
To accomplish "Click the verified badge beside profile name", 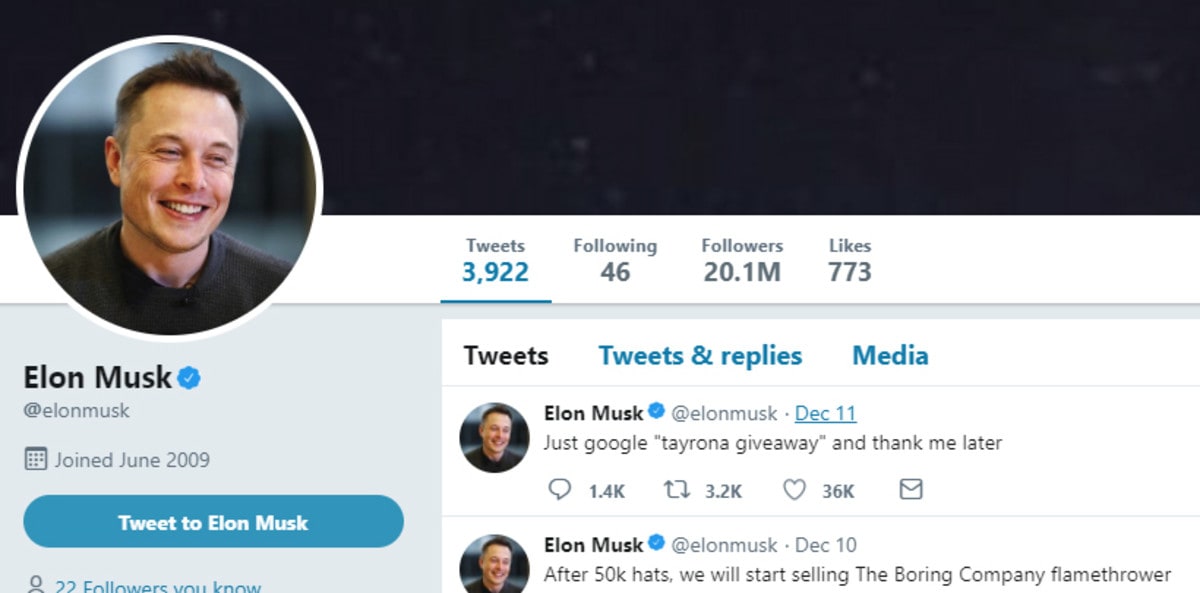I will pos(190,378).
